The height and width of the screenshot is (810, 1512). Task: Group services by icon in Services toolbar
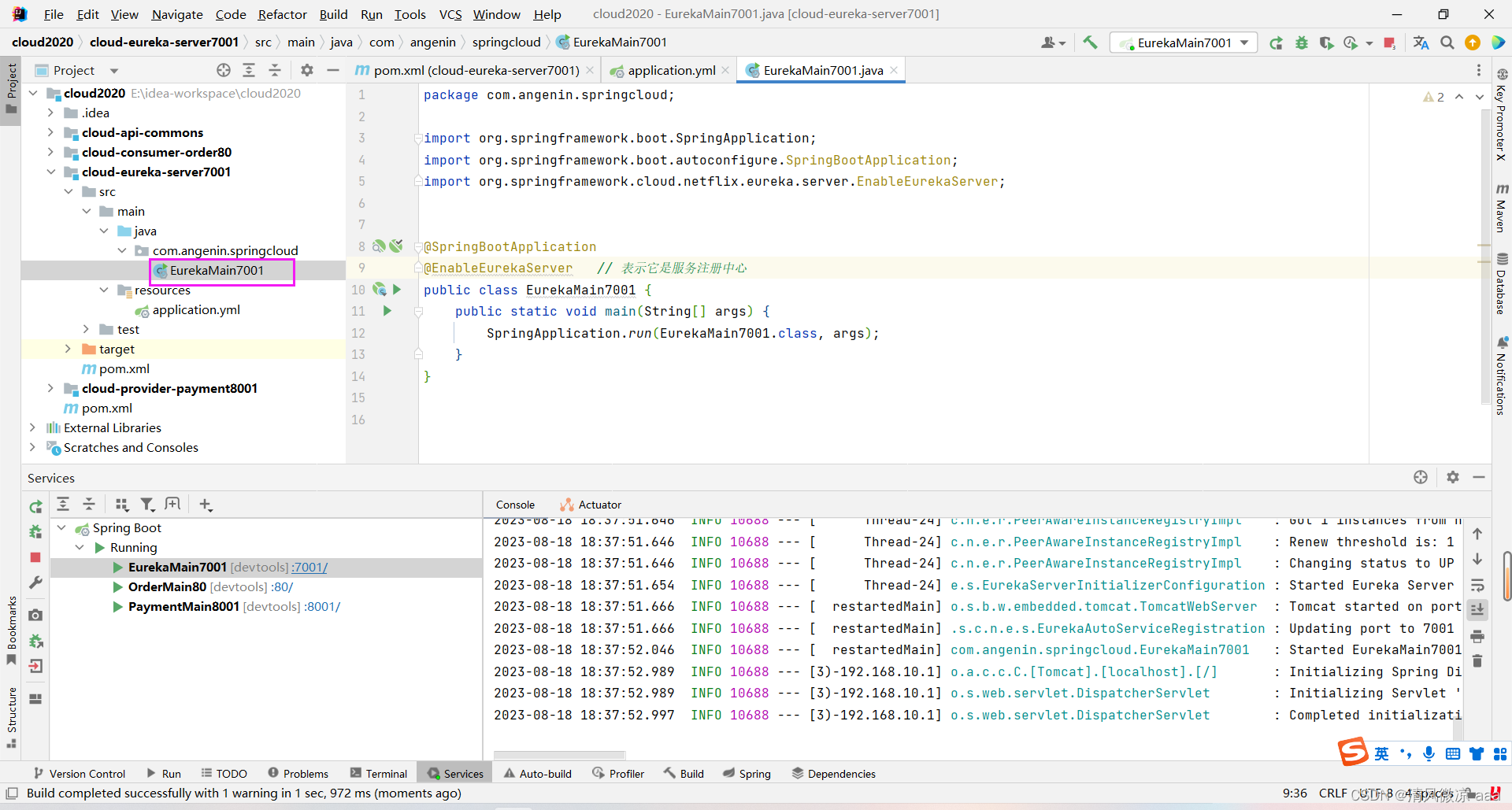[121, 505]
